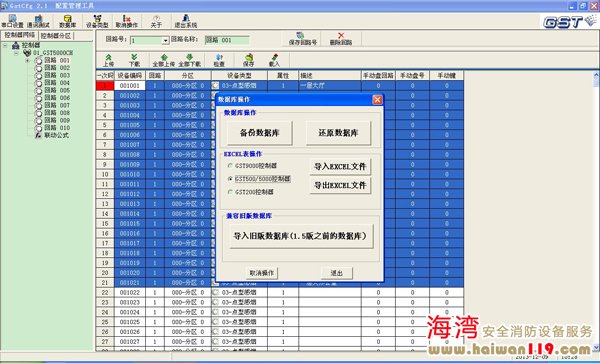Click row number 15 in table
This screenshot has width=600, height=363.
(x=105, y=223)
